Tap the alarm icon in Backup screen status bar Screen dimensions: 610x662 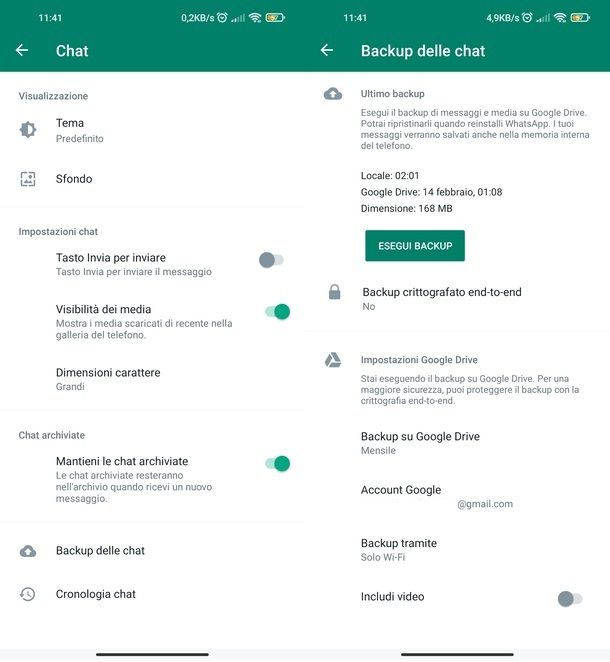tap(527, 17)
